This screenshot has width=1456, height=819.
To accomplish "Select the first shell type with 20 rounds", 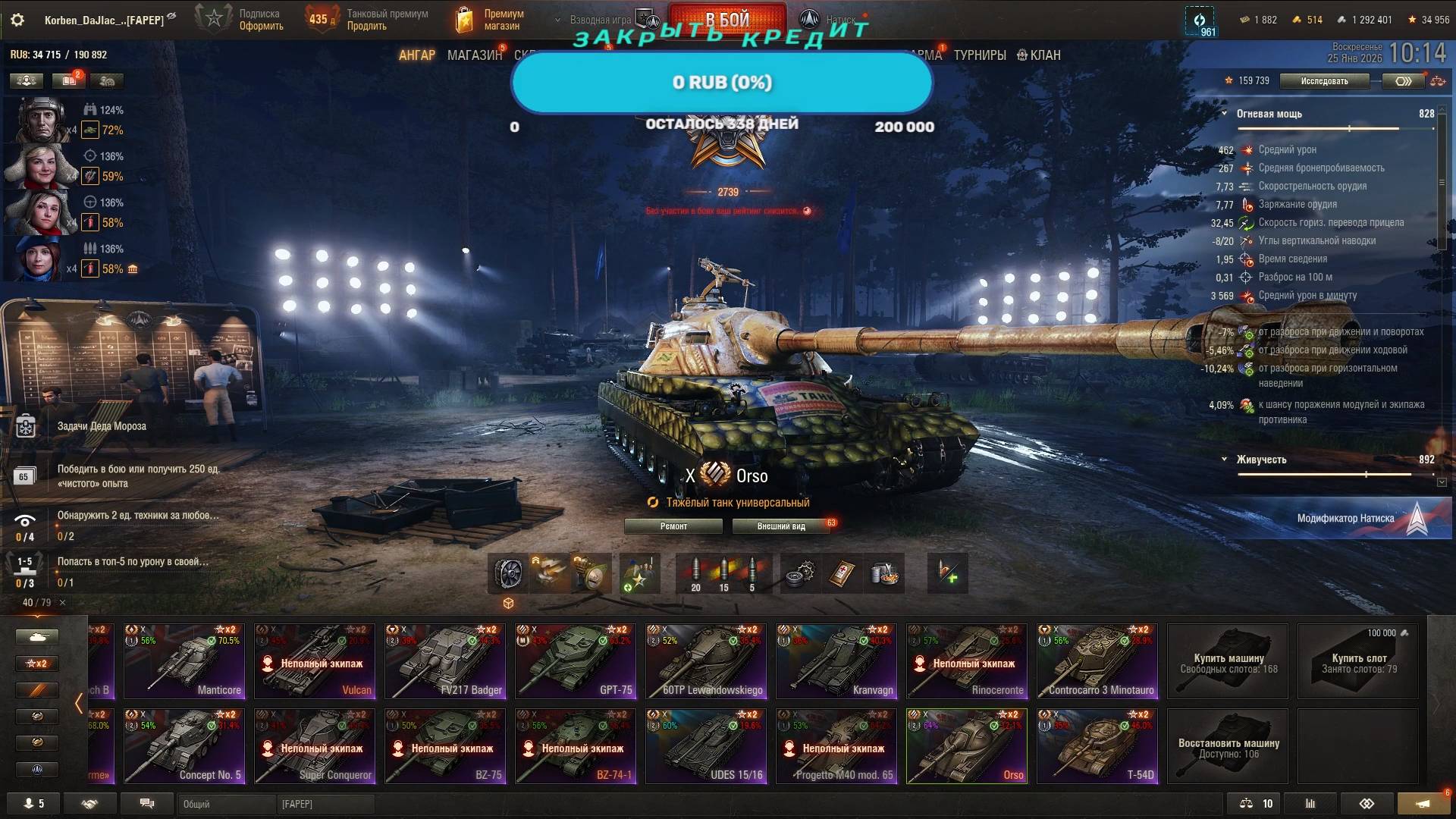I will point(695,573).
